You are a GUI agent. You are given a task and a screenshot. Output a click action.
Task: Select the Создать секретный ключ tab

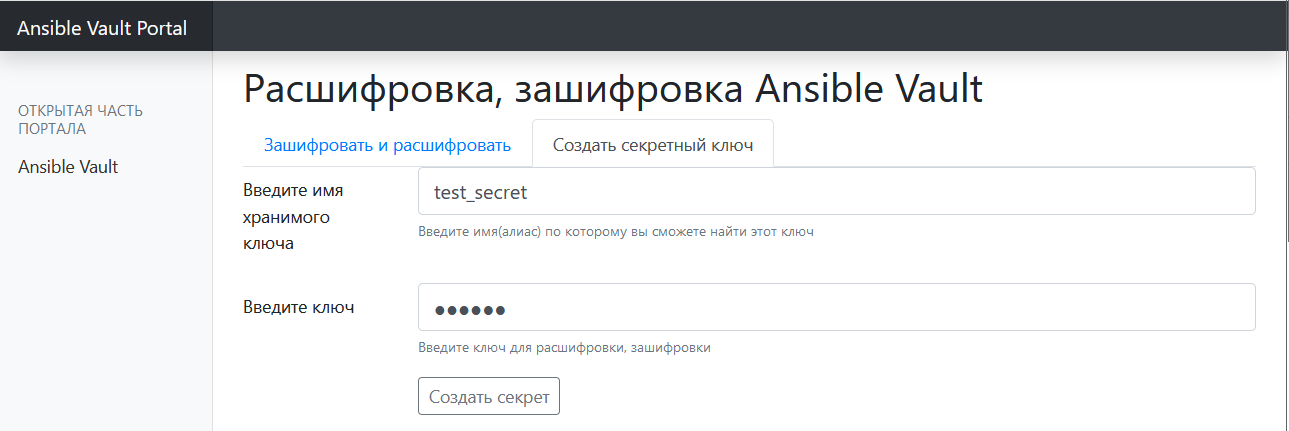pos(652,145)
